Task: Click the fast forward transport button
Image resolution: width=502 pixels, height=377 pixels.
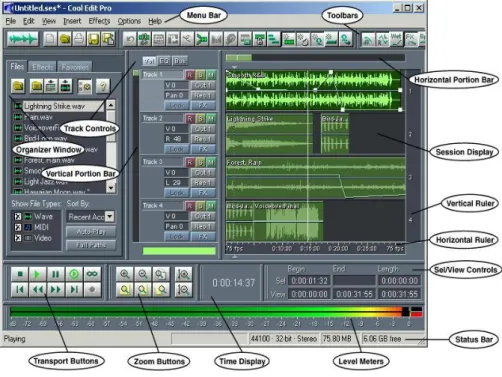Action: coord(55,289)
